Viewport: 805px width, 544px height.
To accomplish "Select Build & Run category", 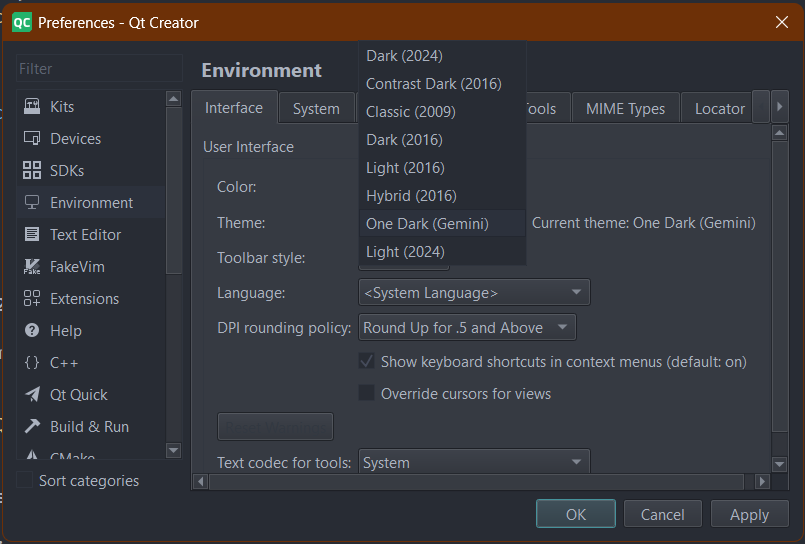I will [x=91, y=426].
